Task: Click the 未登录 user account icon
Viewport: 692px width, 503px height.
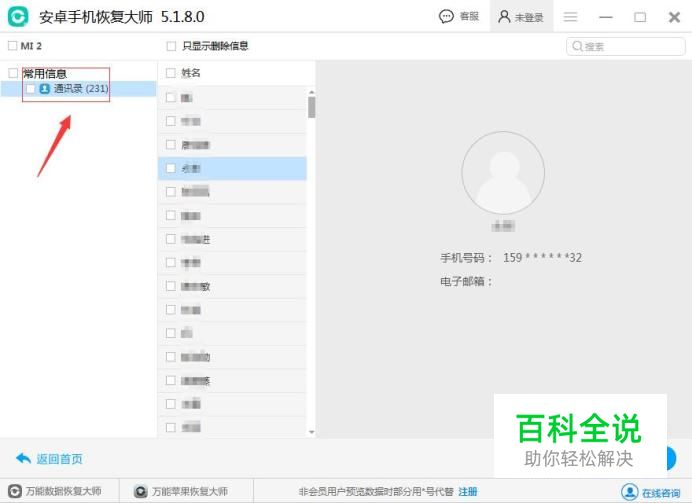Action: (x=504, y=17)
